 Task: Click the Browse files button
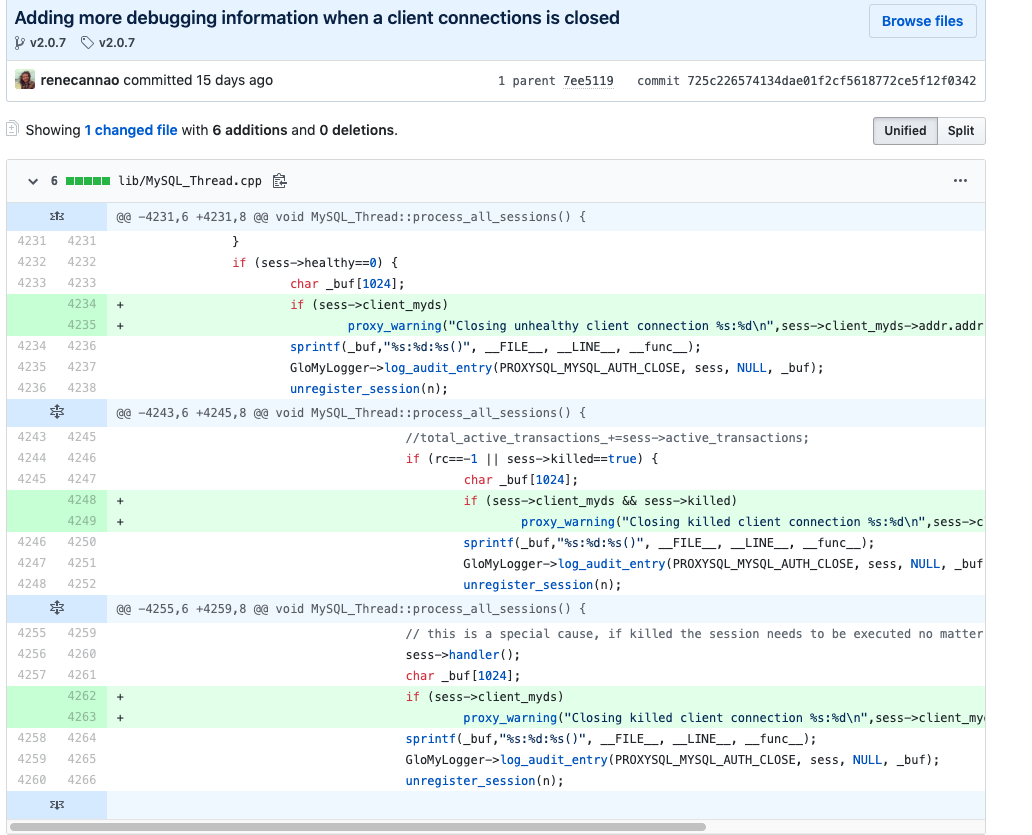(921, 21)
